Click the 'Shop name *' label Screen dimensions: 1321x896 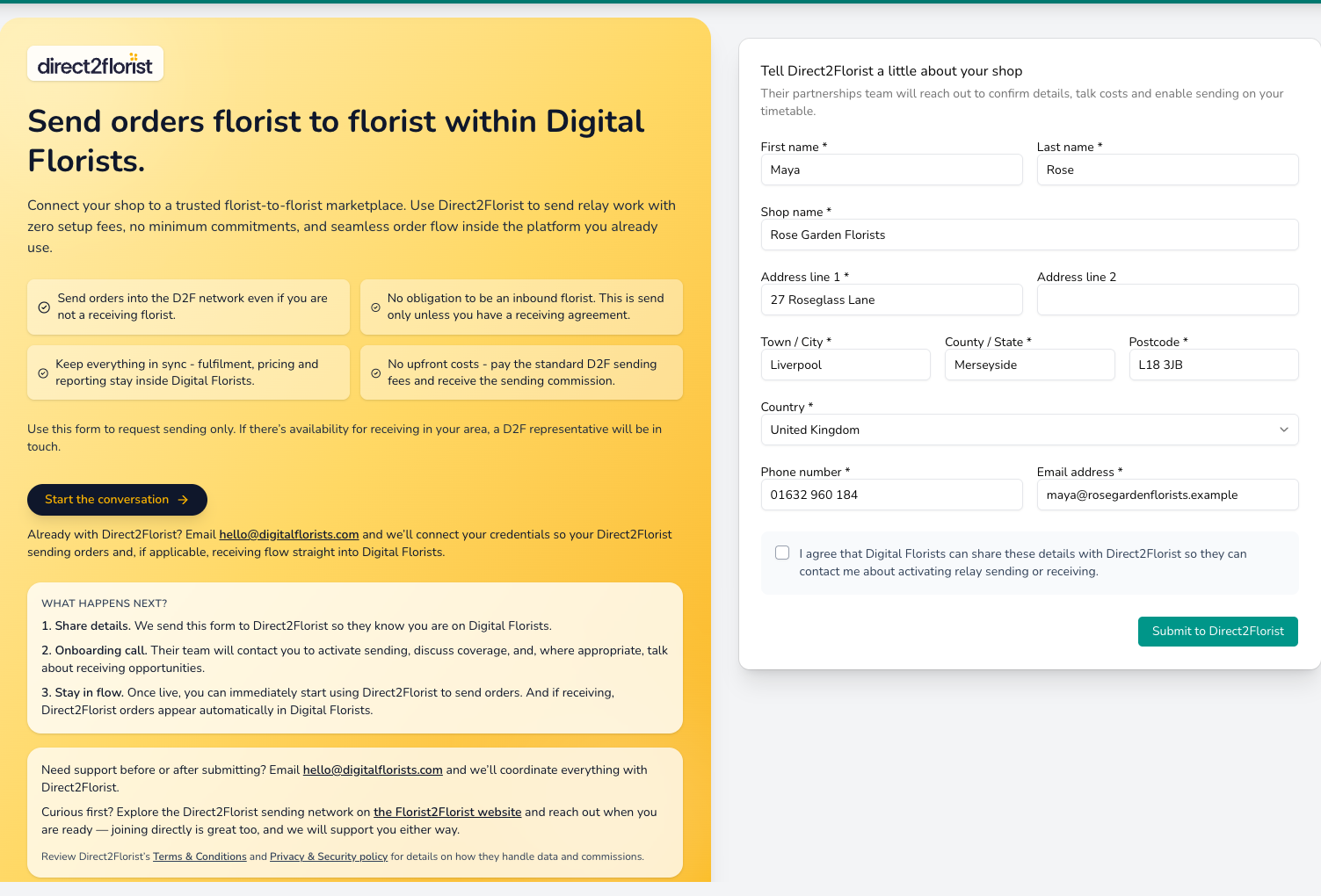click(795, 212)
